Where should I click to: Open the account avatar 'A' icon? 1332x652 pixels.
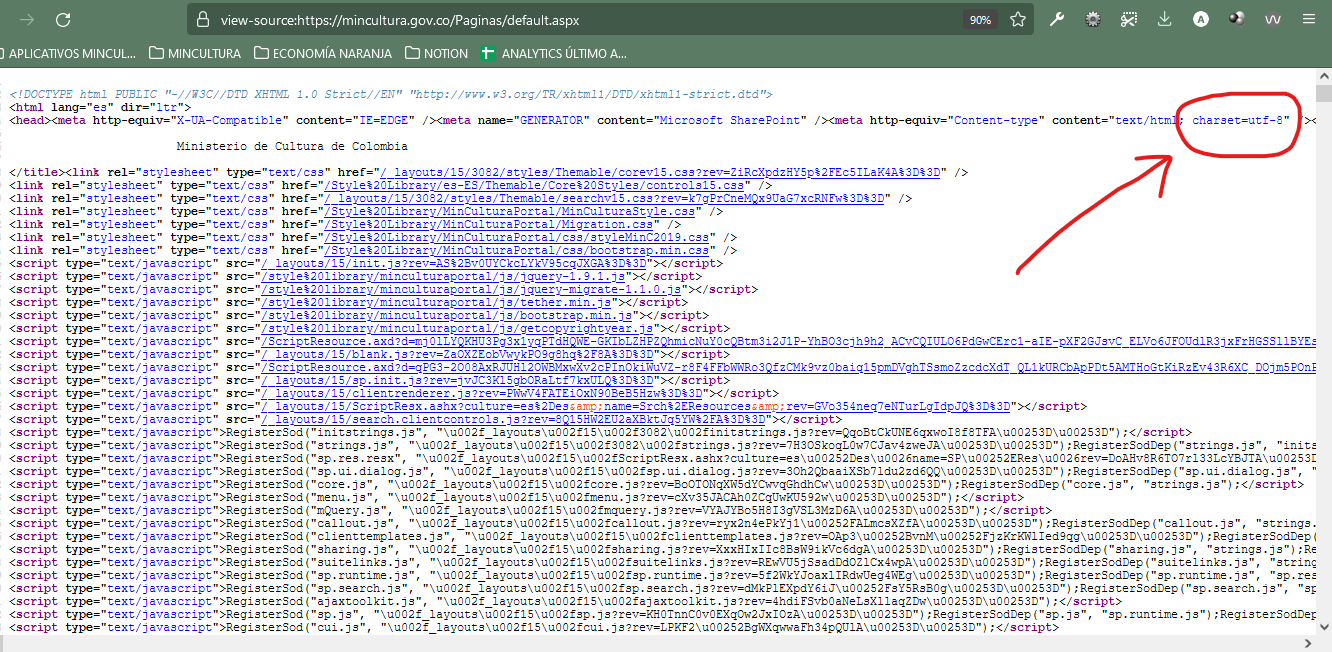[x=1201, y=19]
